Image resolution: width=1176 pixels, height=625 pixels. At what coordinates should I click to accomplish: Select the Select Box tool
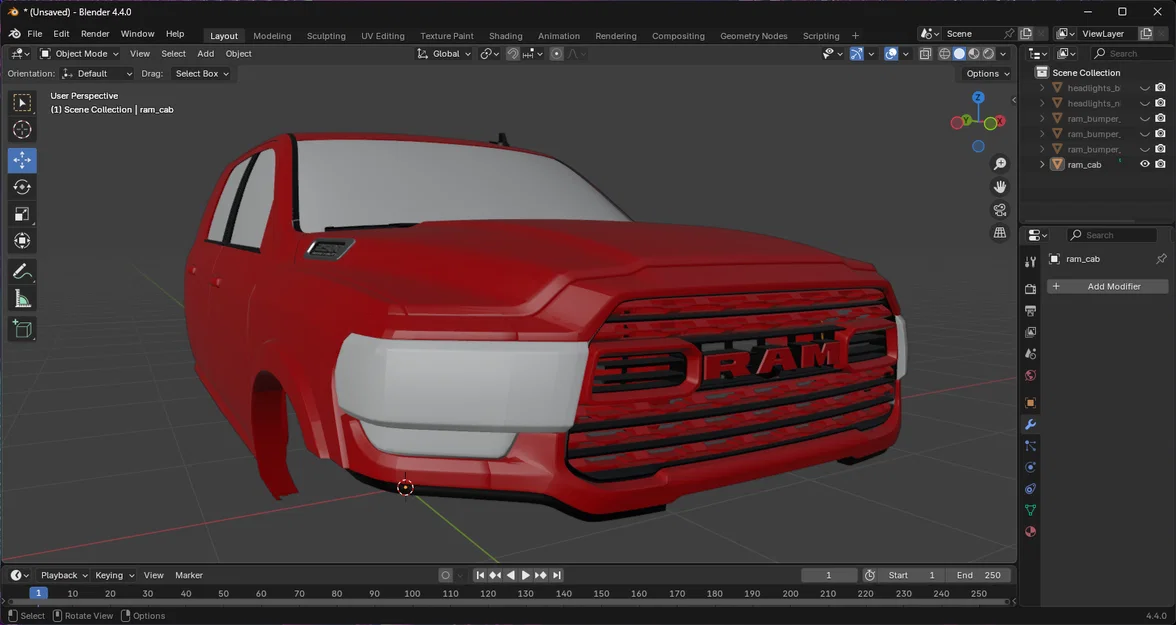click(22, 102)
